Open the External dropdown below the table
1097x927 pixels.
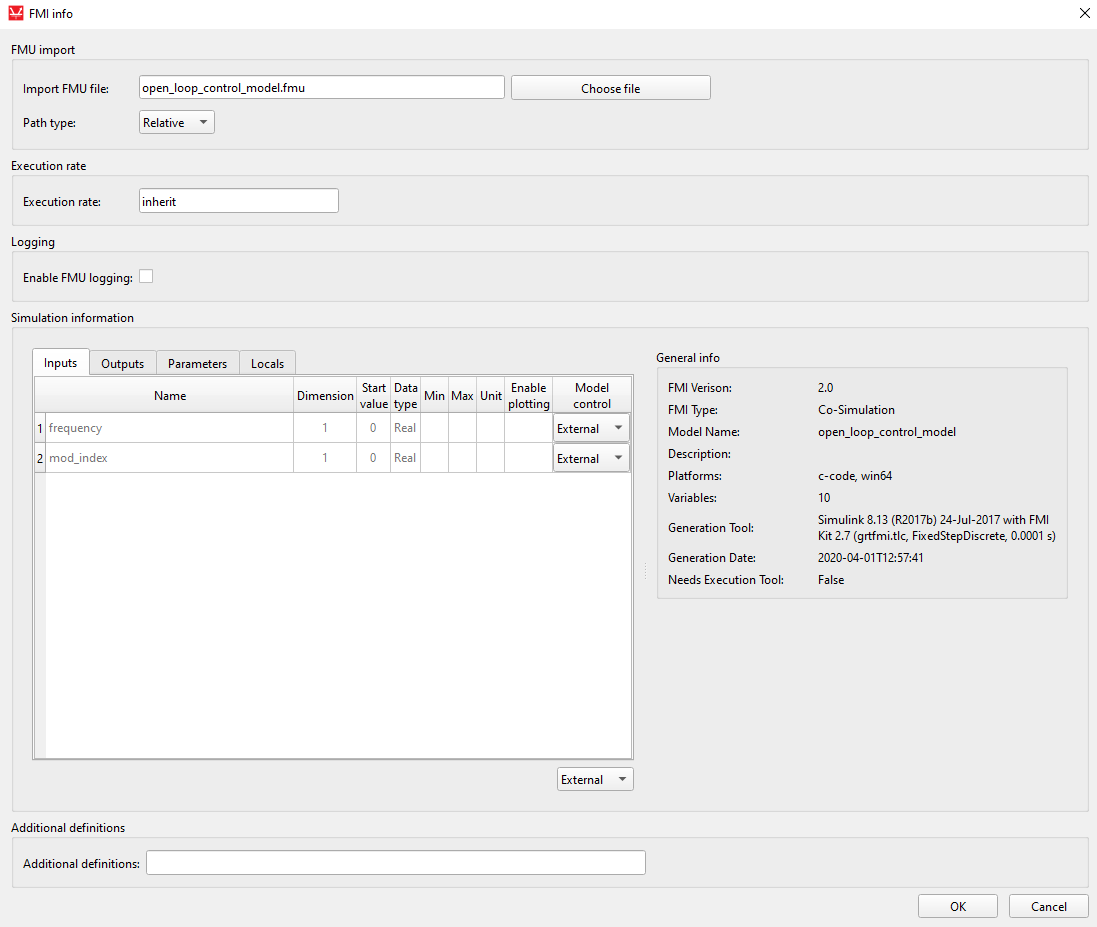pos(595,780)
